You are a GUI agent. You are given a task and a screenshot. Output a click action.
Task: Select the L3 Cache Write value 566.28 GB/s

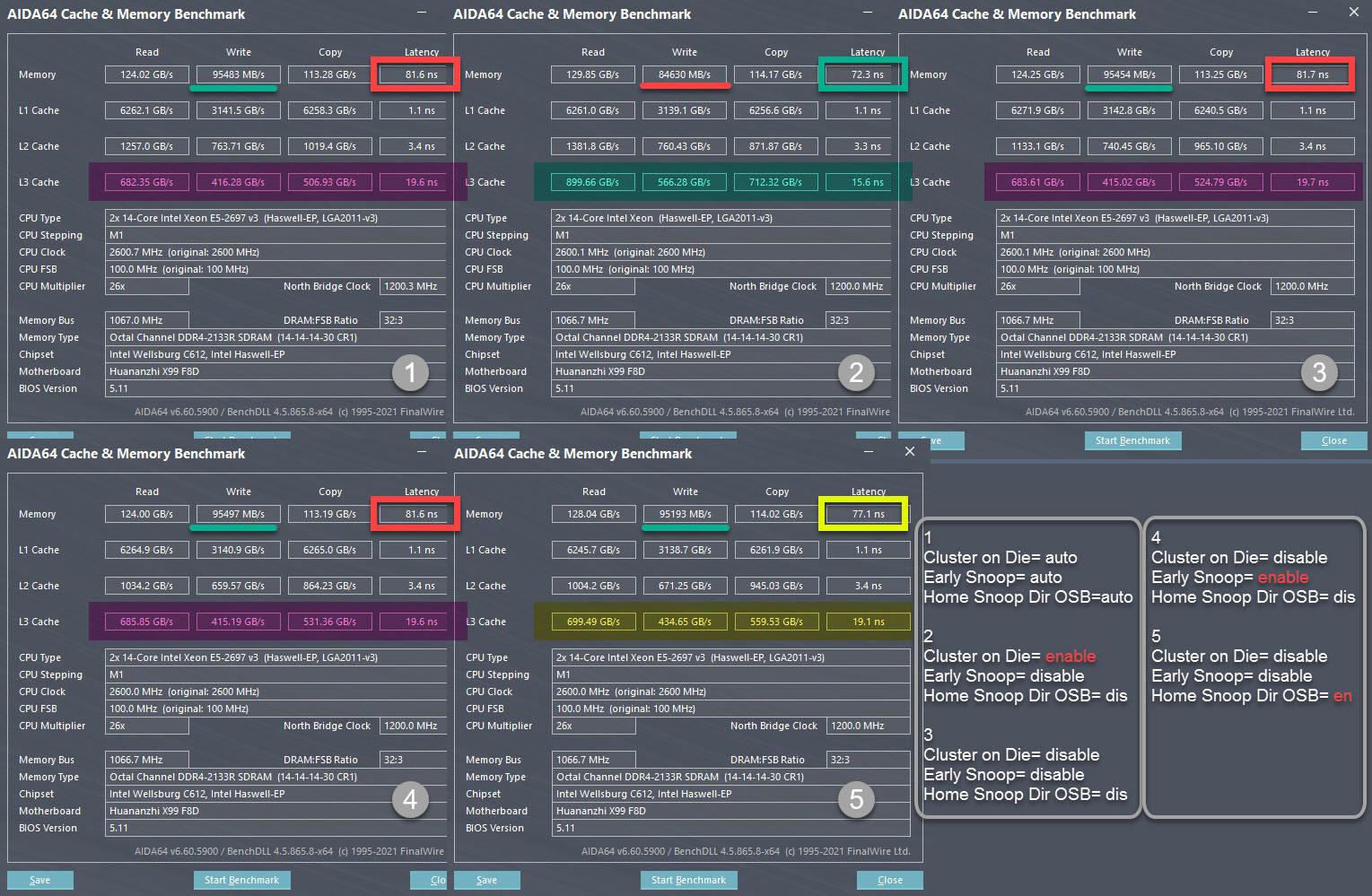[684, 182]
